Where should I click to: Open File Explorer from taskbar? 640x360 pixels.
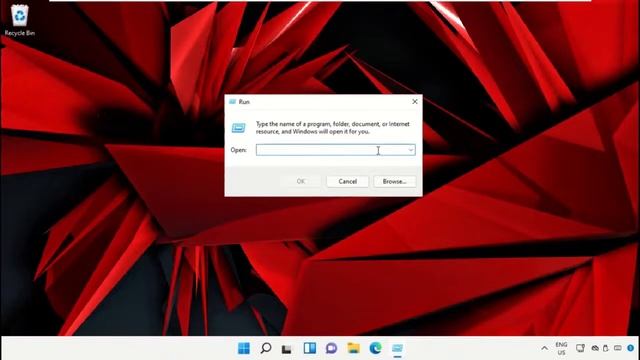coord(353,348)
